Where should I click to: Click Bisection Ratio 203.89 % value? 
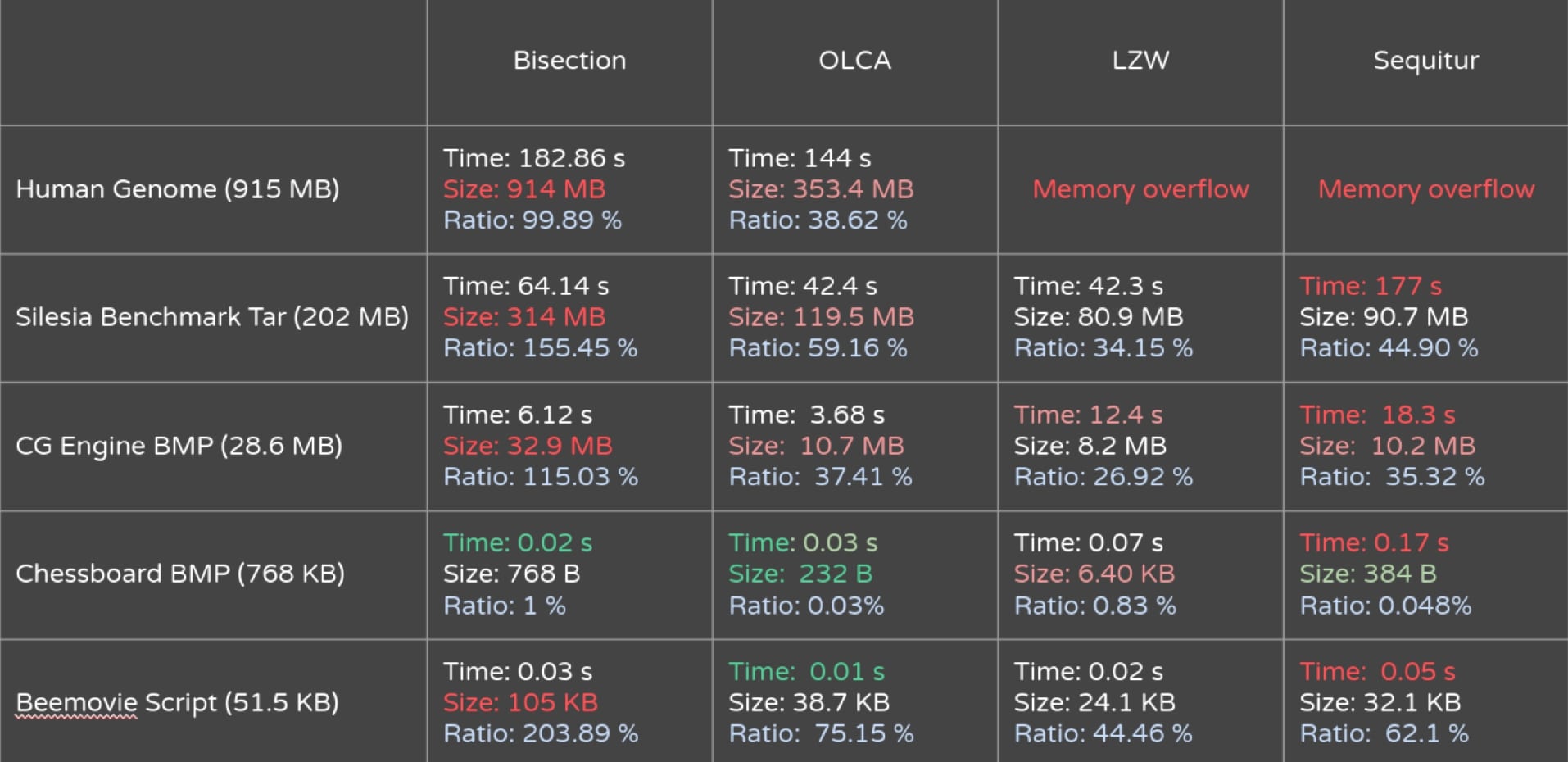point(541,733)
